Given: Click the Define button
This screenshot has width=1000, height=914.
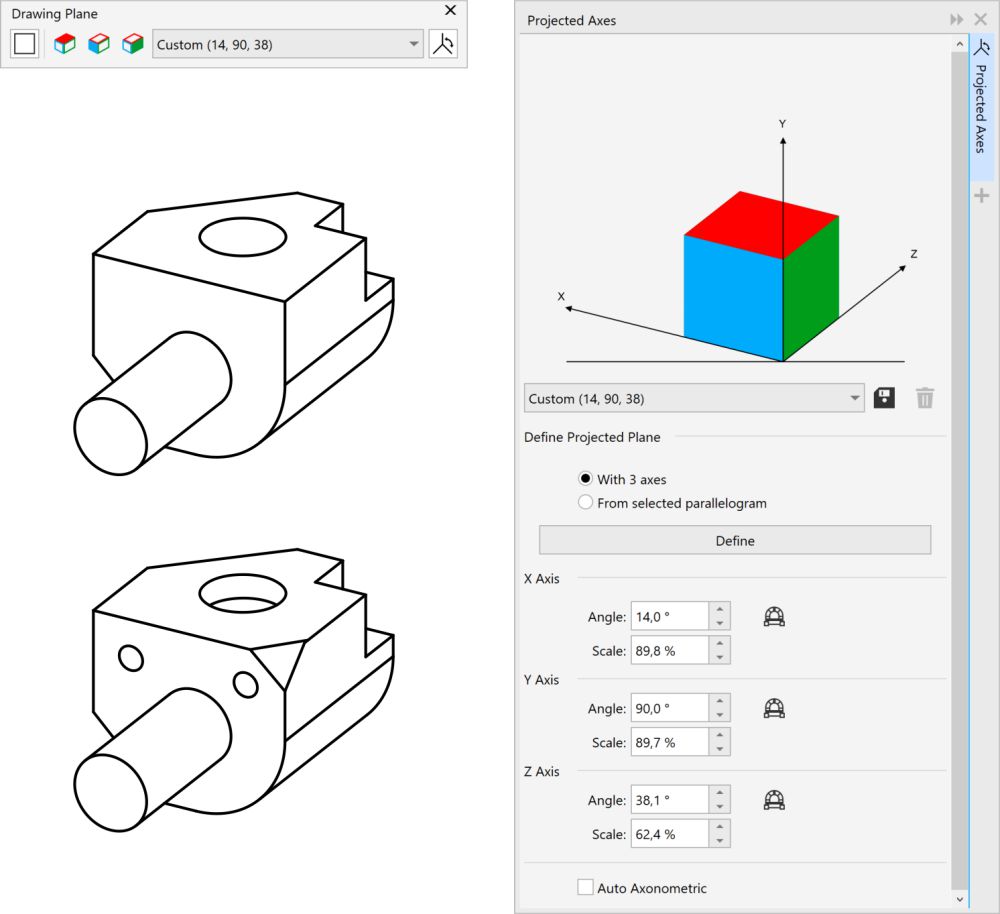Looking at the screenshot, I should (x=735, y=540).
